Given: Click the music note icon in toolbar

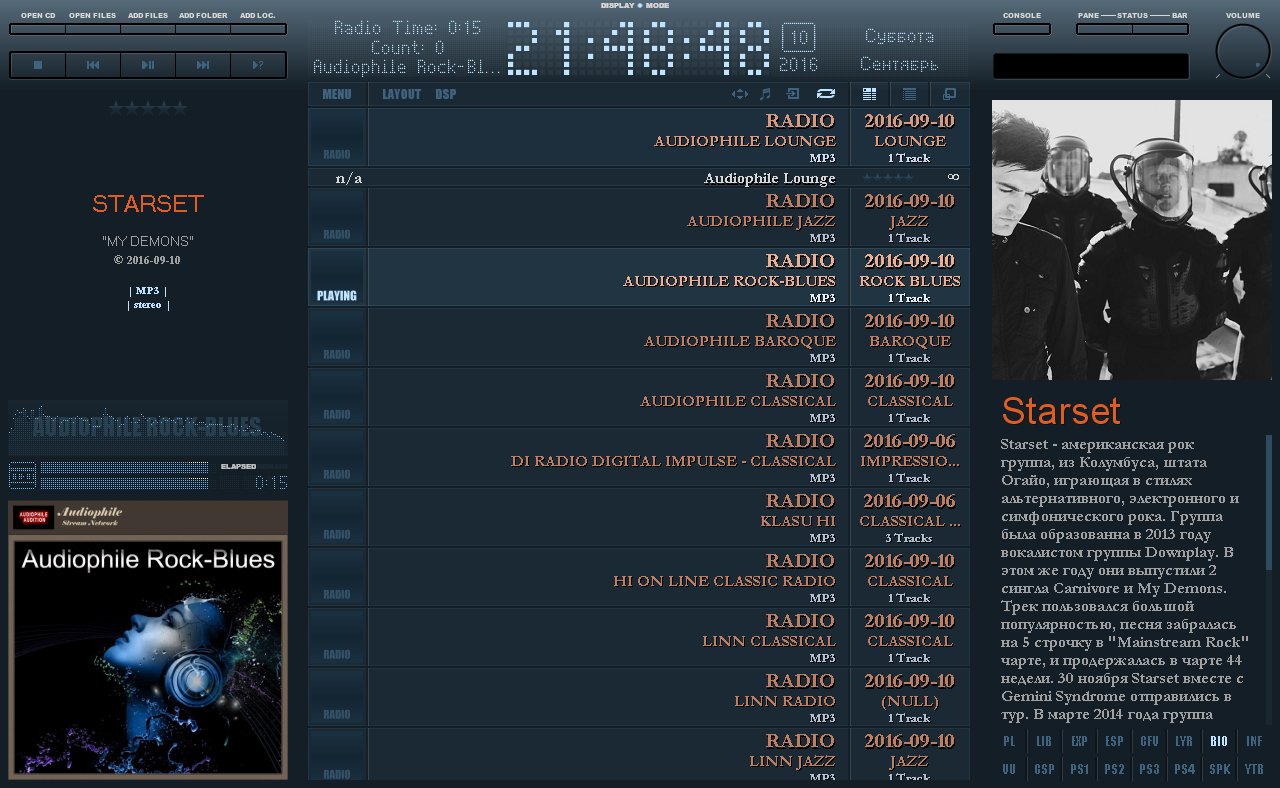Looking at the screenshot, I should (x=765, y=94).
